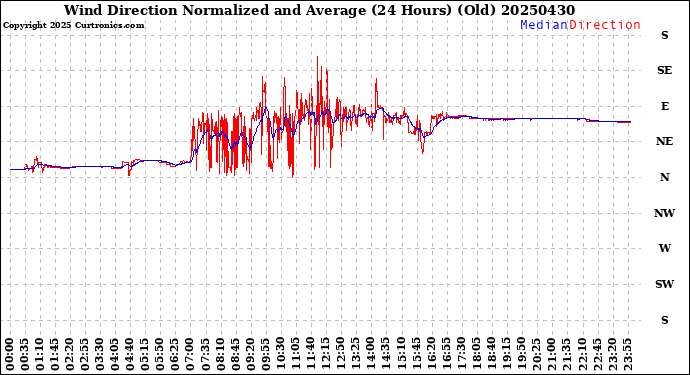Click the 18:40 time label

click(x=491, y=354)
